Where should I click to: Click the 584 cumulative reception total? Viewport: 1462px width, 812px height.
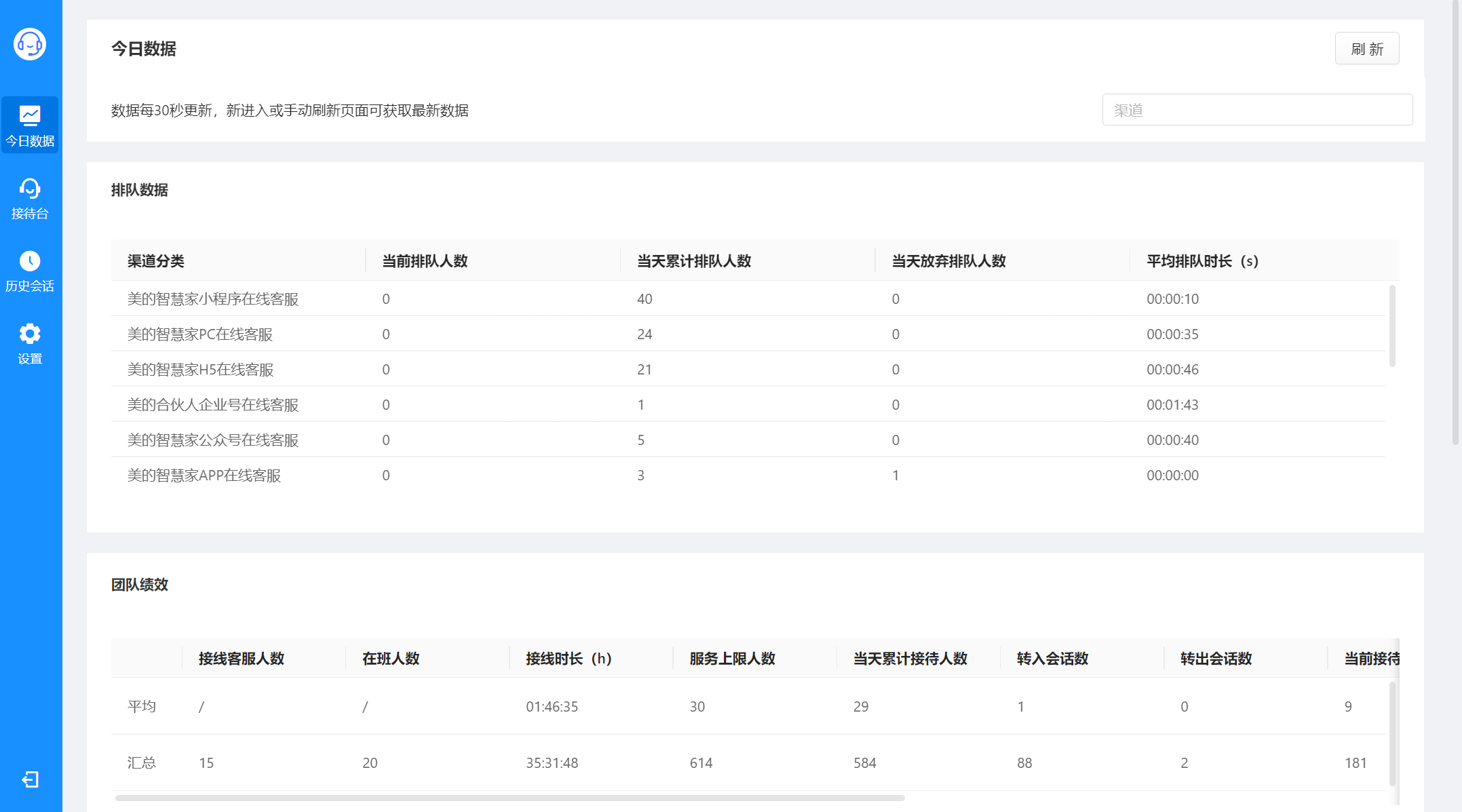[x=864, y=763]
